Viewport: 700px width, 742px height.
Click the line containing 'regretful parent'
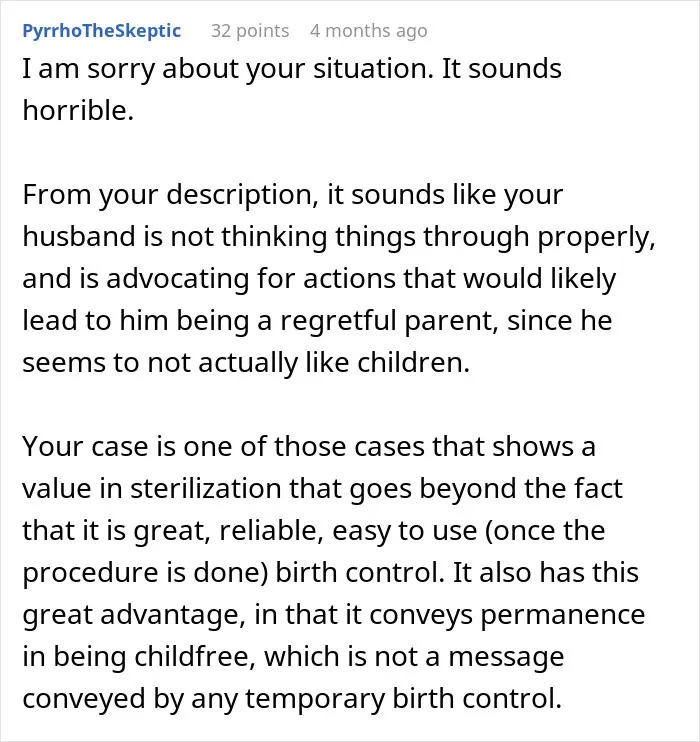click(317, 321)
